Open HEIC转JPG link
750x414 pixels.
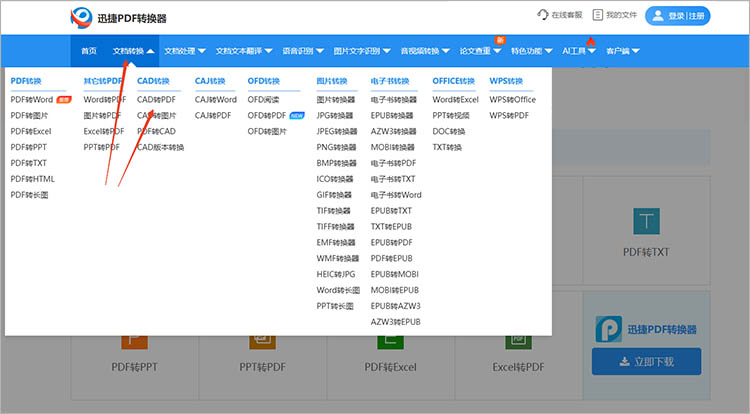(x=336, y=274)
